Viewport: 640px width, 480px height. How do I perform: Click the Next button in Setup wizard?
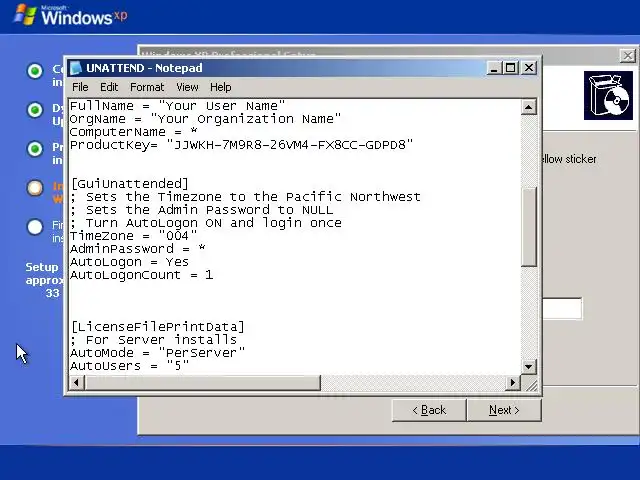(504, 410)
